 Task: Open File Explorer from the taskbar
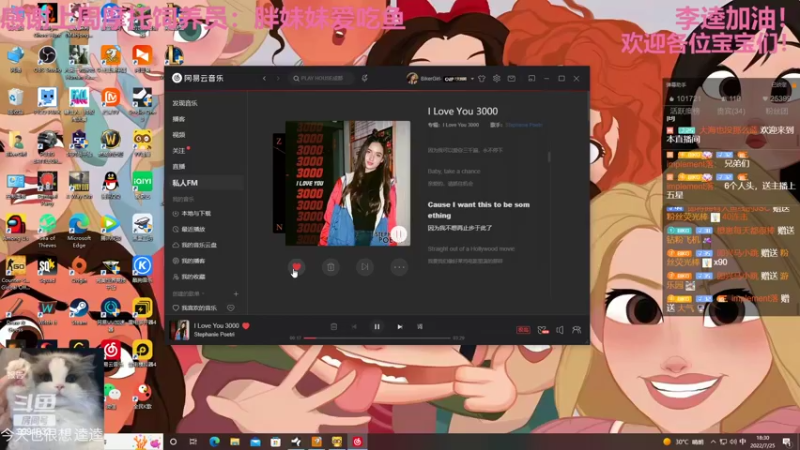pyautogui.click(x=235, y=441)
